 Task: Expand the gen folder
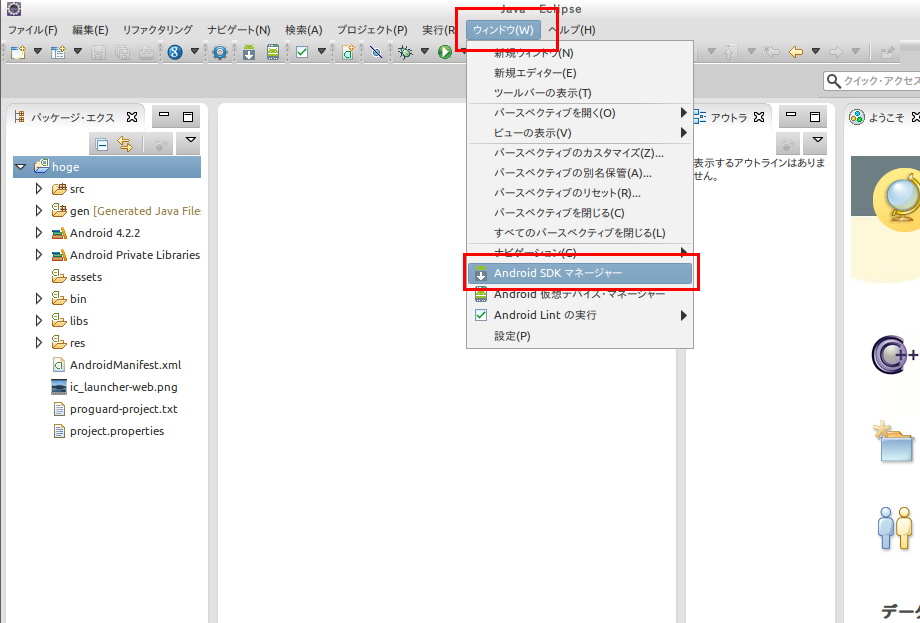click(x=39, y=211)
